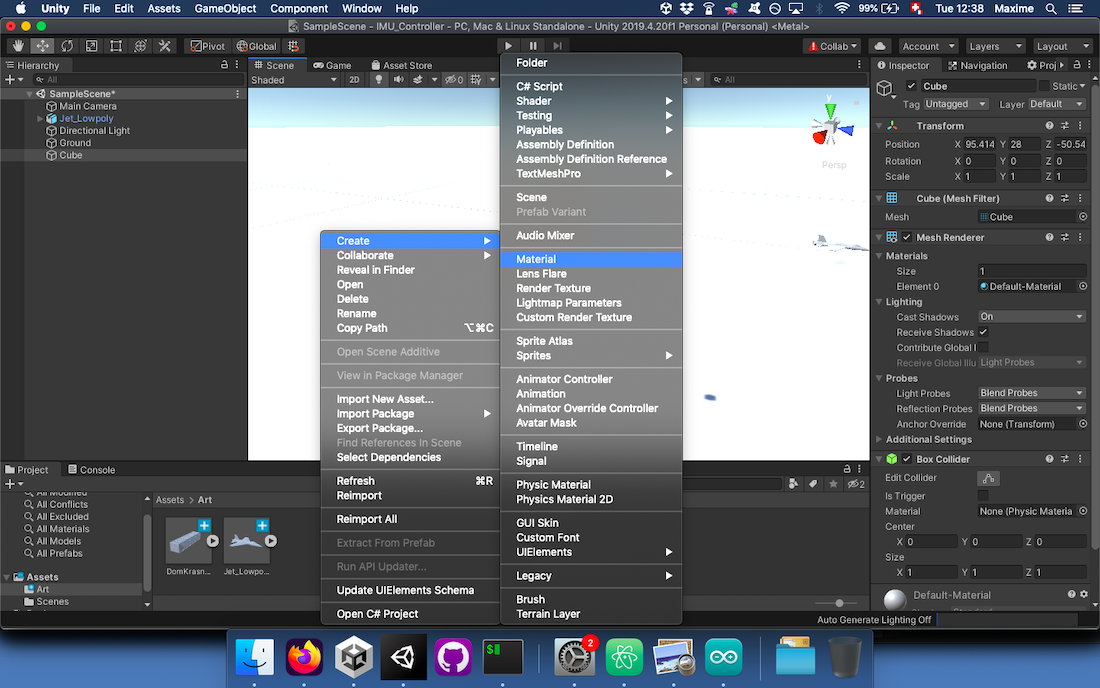Toggle 2D scene view mode
Image resolution: width=1100 pixels, height=688 pixels.
[x=354, y=80]
